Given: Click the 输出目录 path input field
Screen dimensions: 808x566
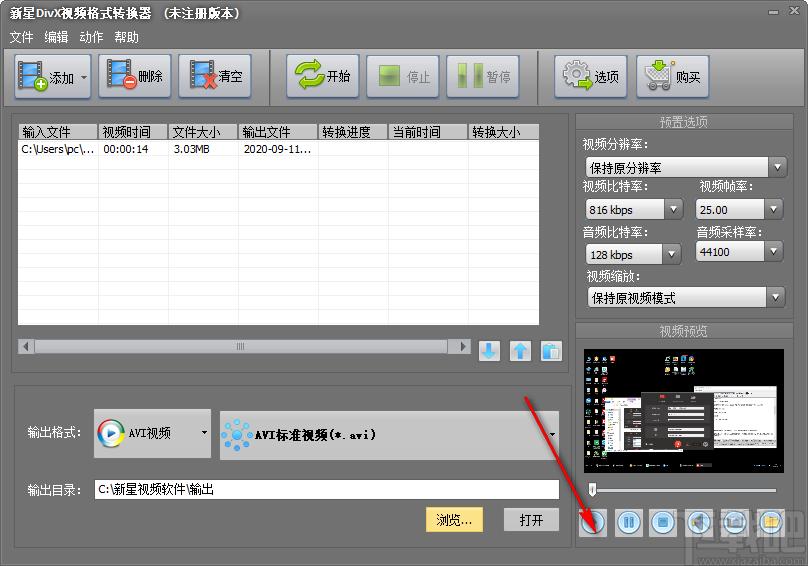Looking at the screenshot, I should click(x=327, y=489).
